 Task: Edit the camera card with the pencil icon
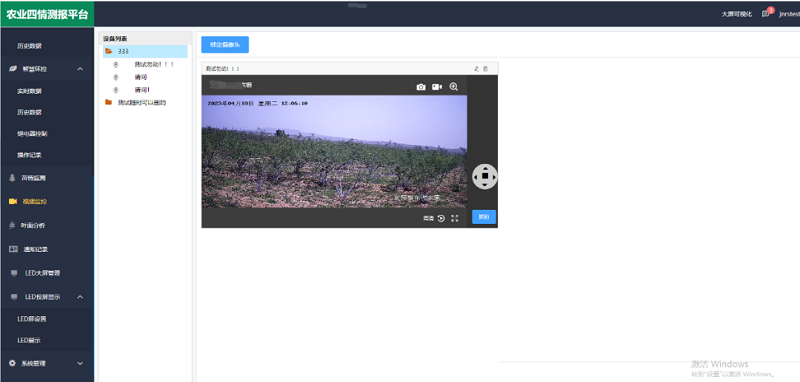477,69
